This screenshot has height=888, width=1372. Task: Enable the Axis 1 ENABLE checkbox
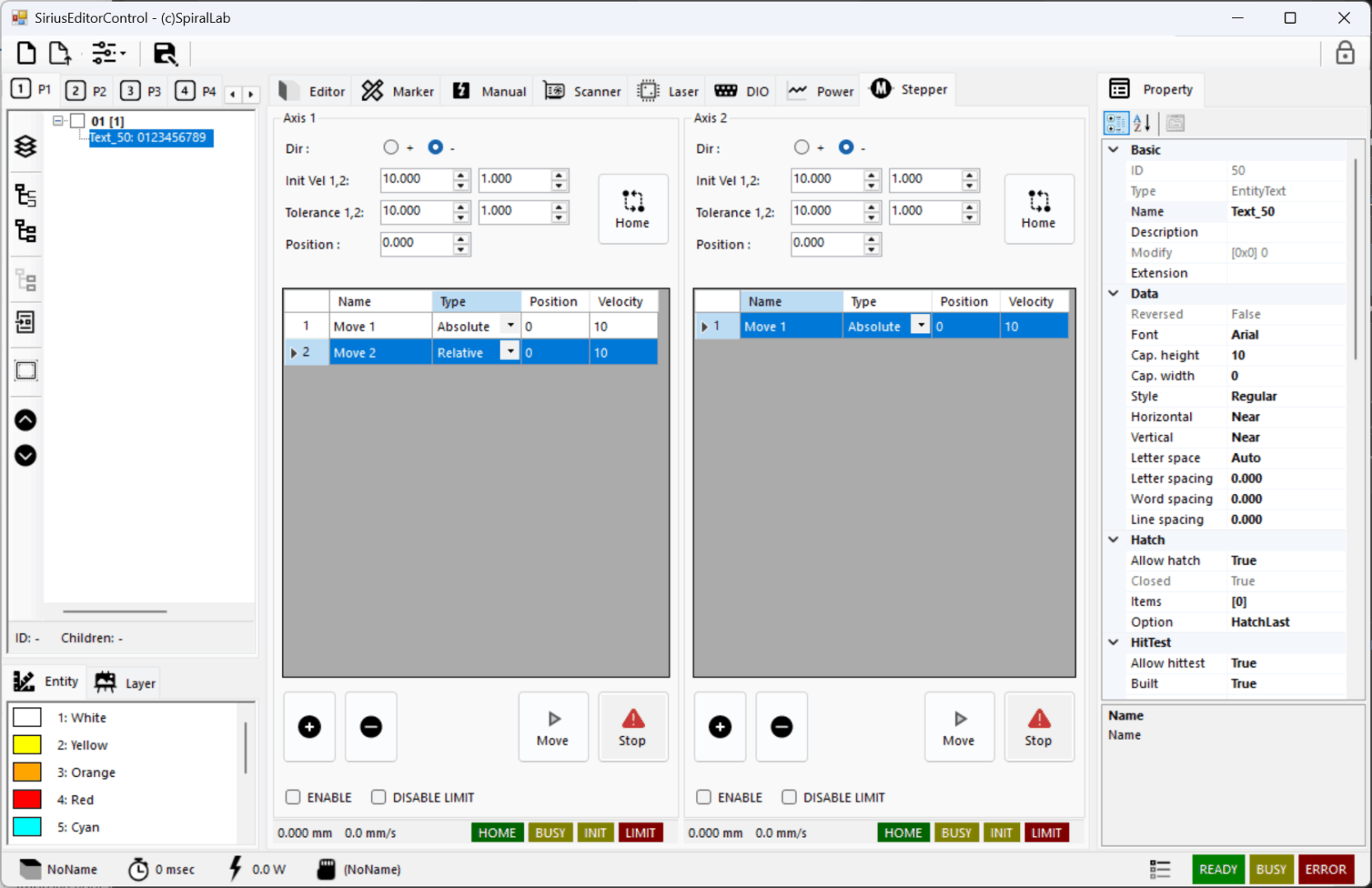[x=293, y=797]
